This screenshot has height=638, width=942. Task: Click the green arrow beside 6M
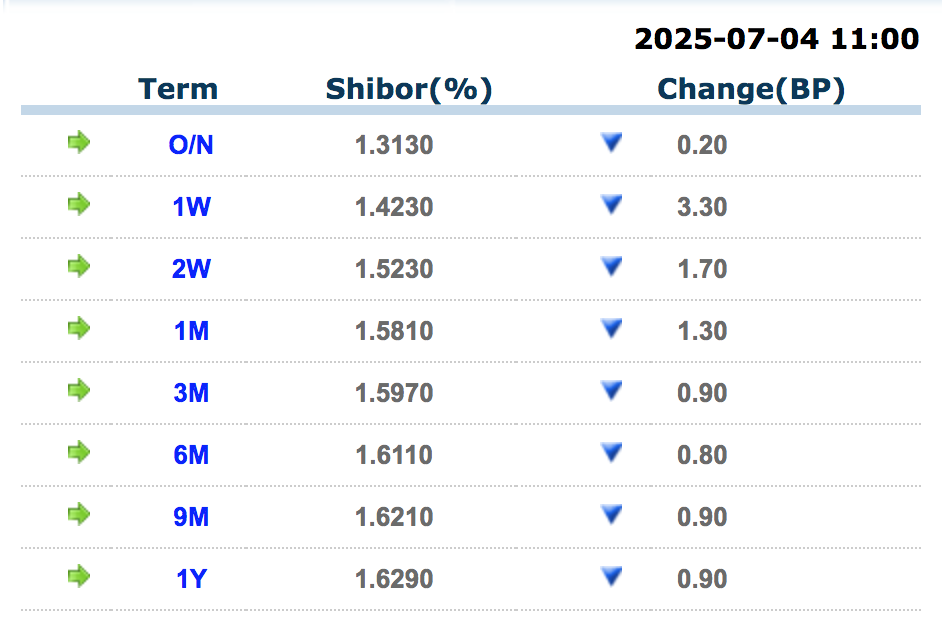tap(79, 453)
